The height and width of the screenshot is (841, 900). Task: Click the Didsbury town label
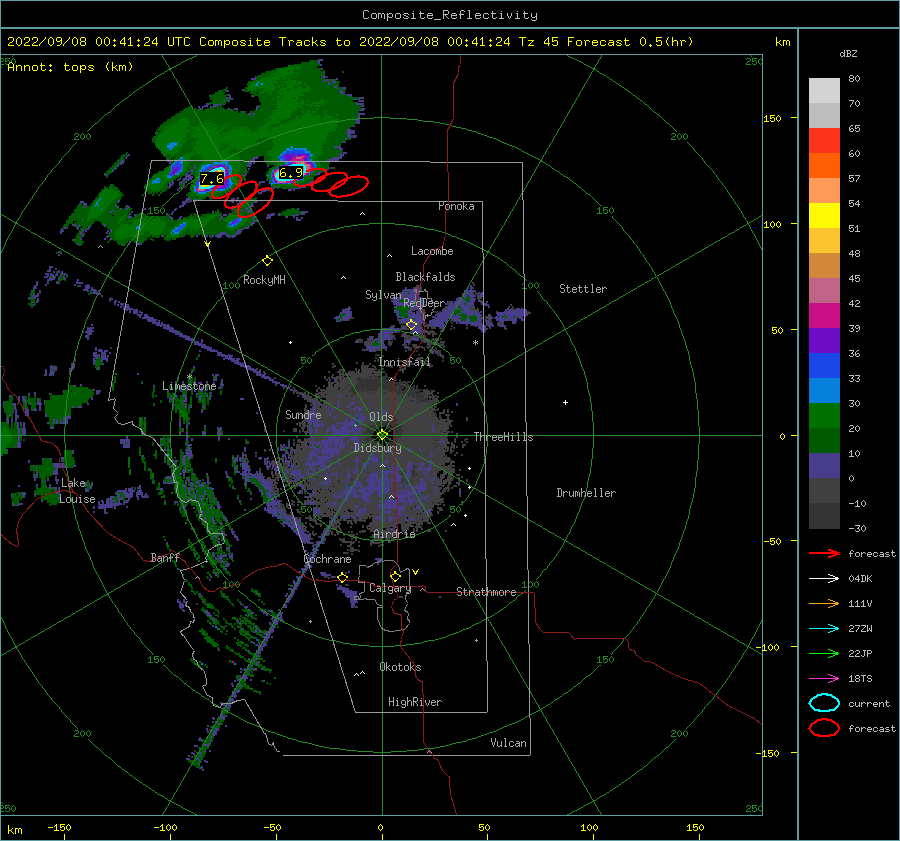pos(377,448)
